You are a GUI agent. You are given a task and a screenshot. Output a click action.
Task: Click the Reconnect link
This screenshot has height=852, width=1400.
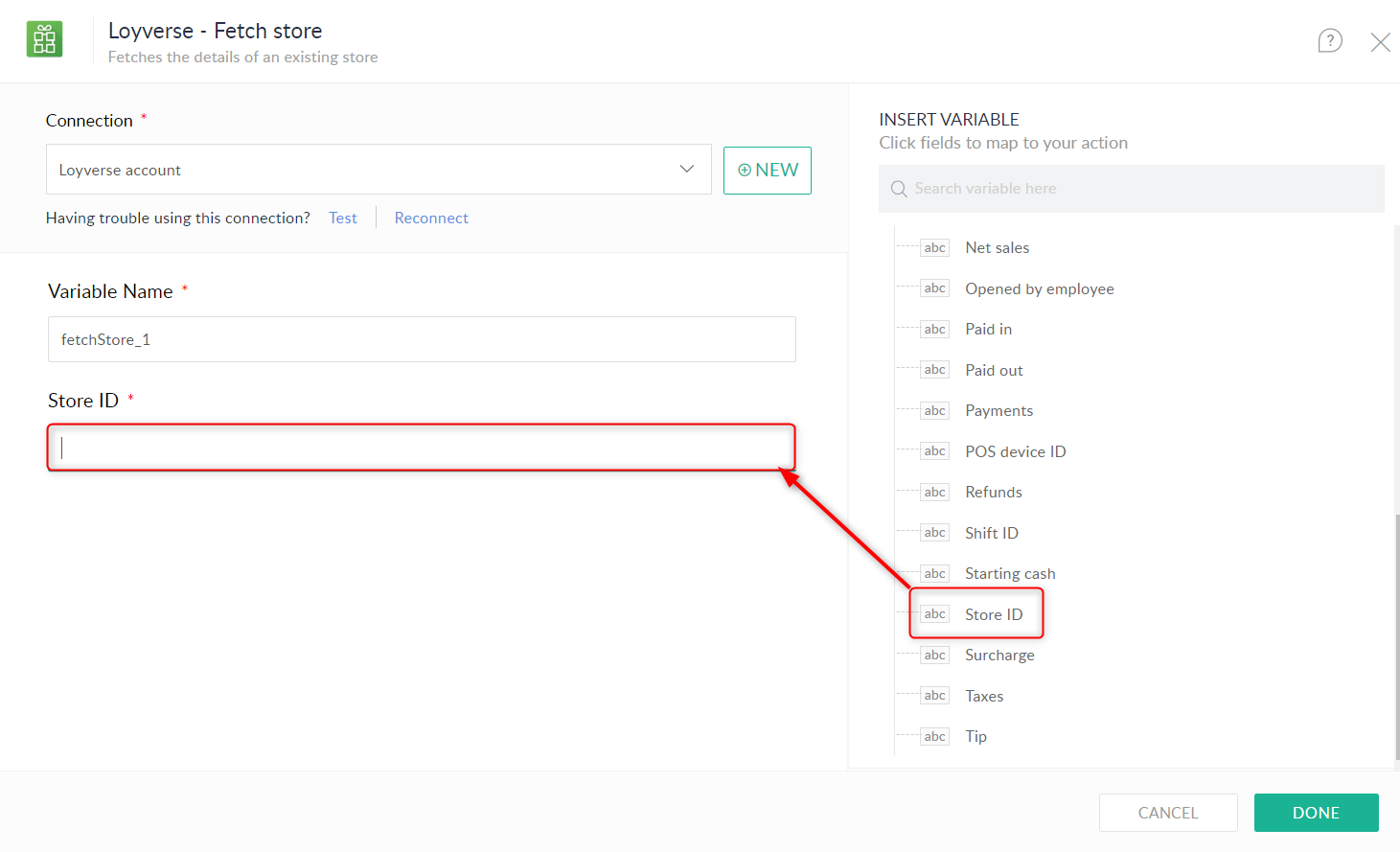(431, 219)
